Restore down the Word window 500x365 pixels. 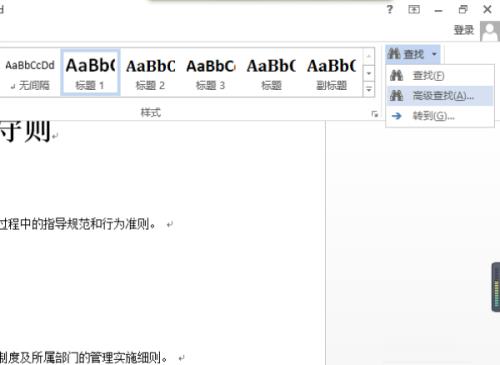tap(463, 9)
